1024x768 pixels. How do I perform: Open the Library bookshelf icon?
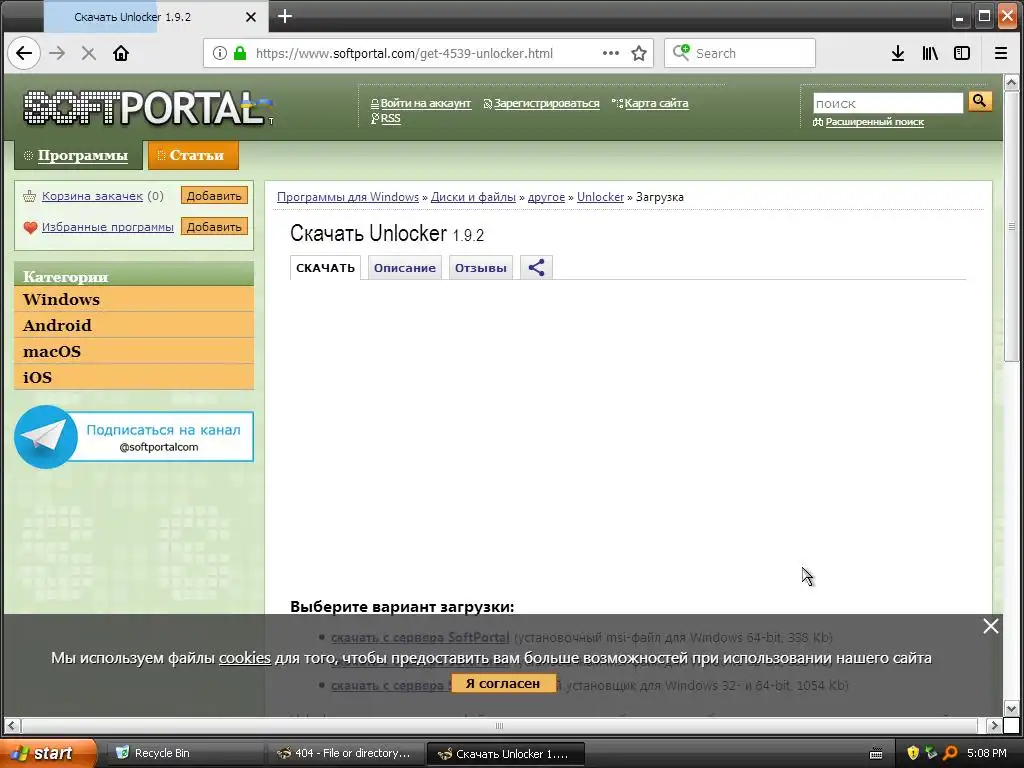[930, 54]
